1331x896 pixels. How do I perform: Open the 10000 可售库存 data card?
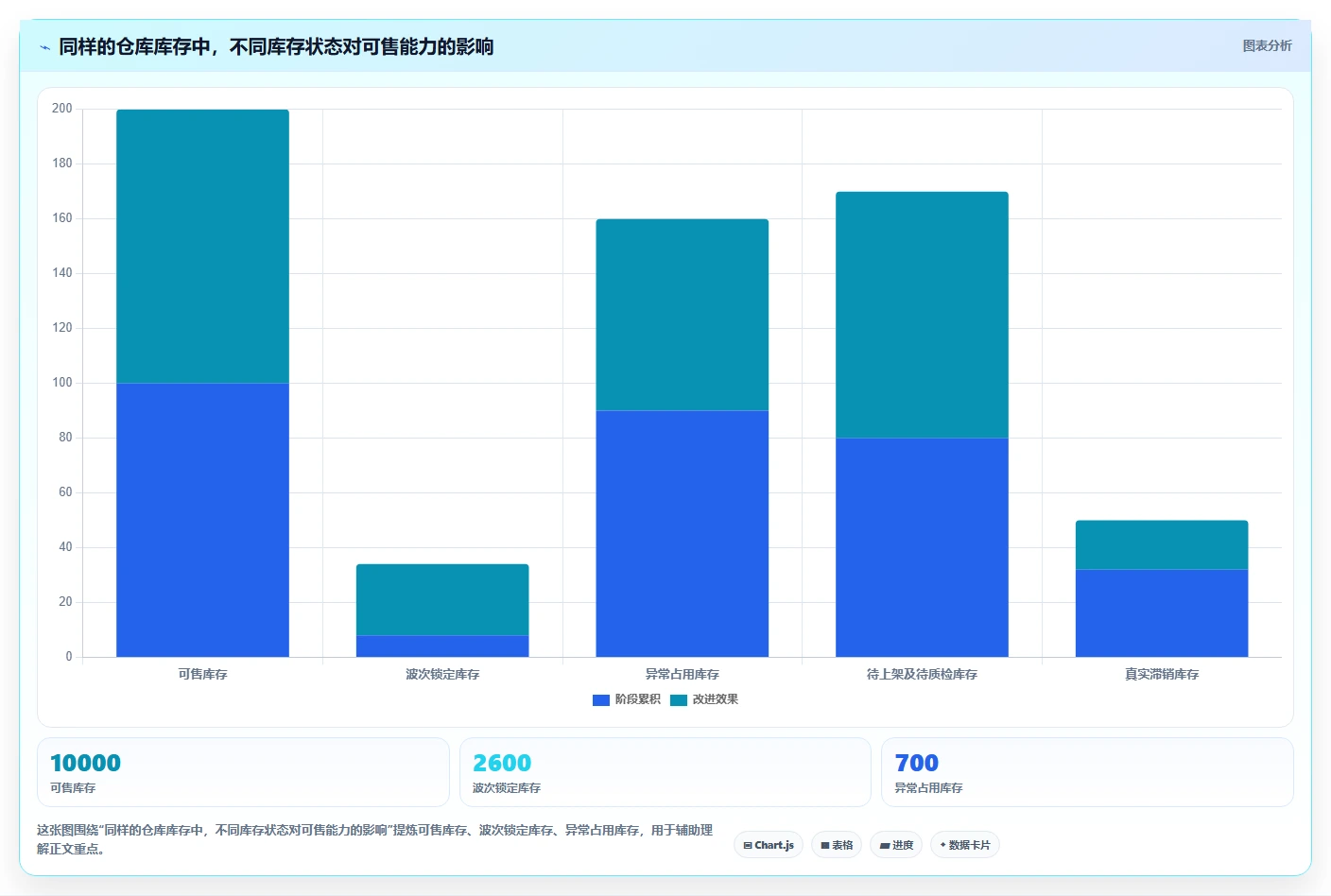click(243, 772)
